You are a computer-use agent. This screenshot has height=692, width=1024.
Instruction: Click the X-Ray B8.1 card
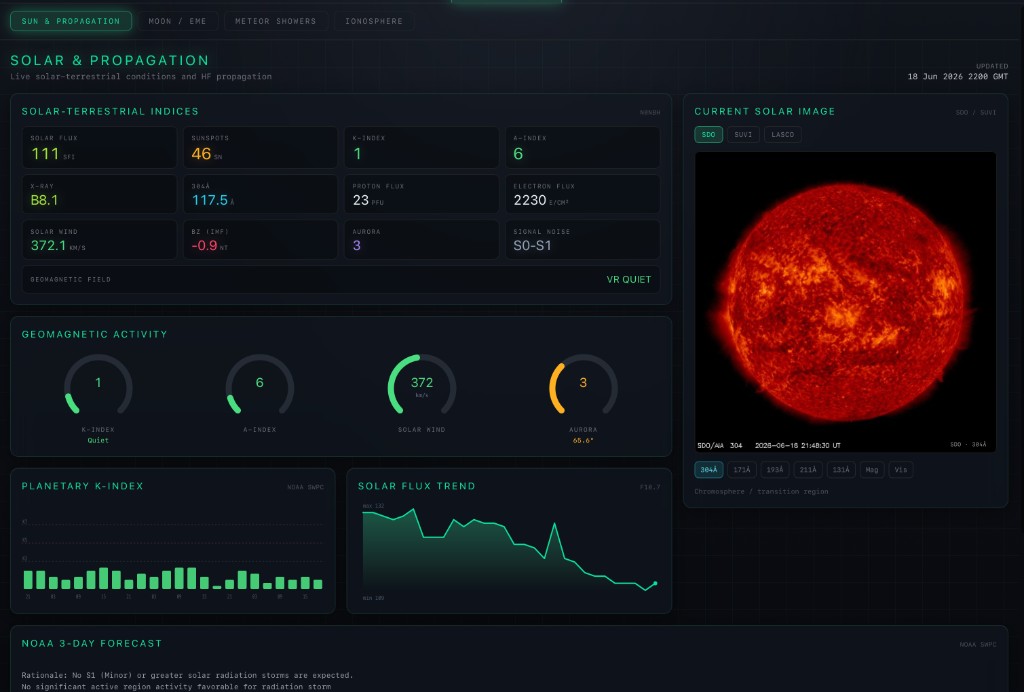coord(99,194)
